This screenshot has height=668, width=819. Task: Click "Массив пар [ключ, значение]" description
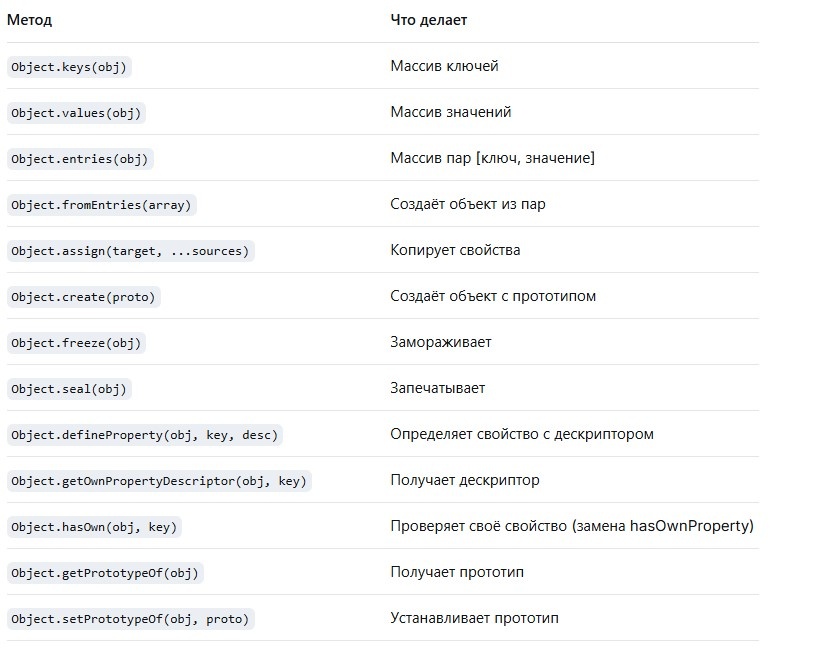492,158
